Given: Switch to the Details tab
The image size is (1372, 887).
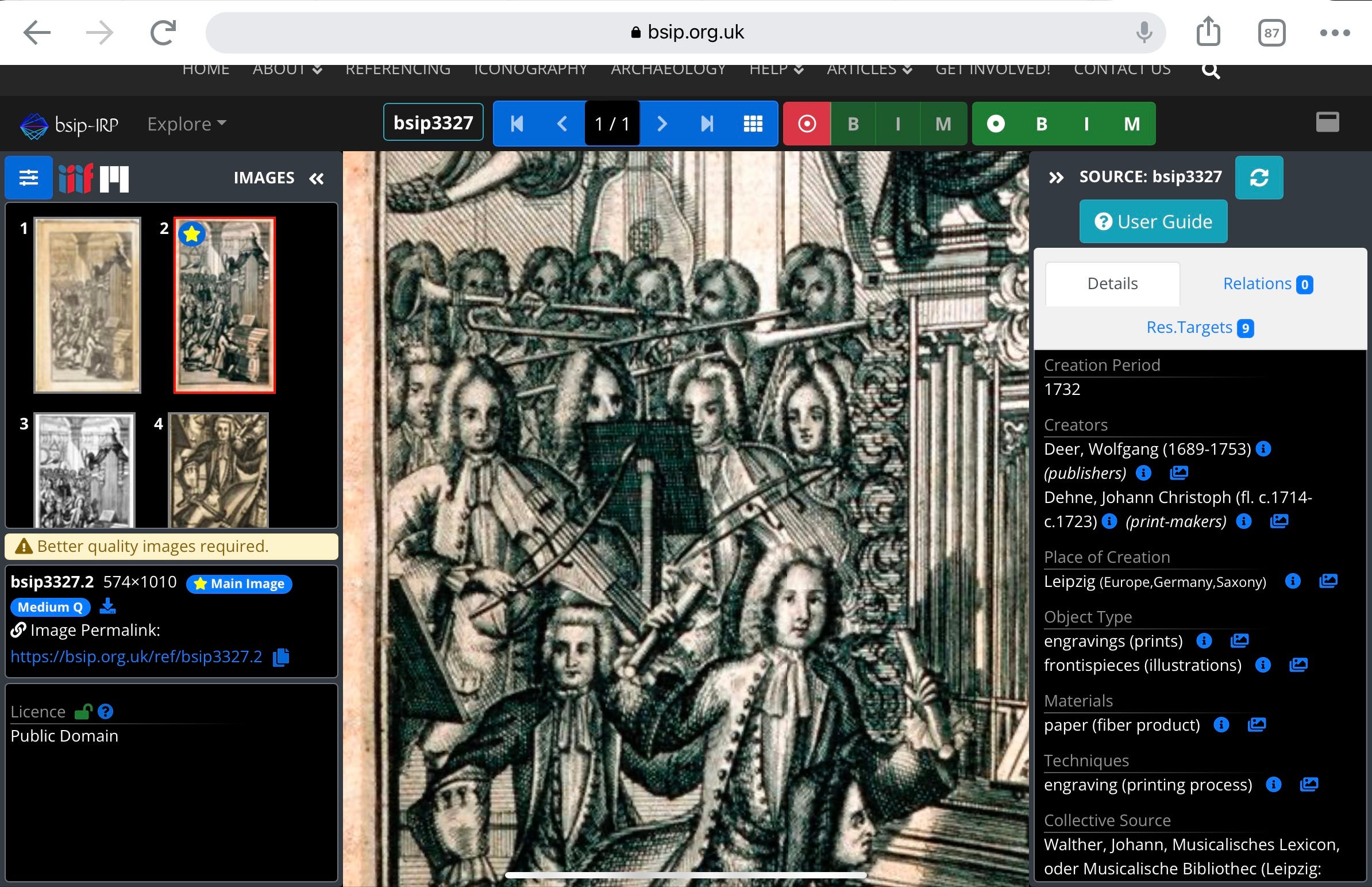Looking at the screenshot, I should 1112,283.
